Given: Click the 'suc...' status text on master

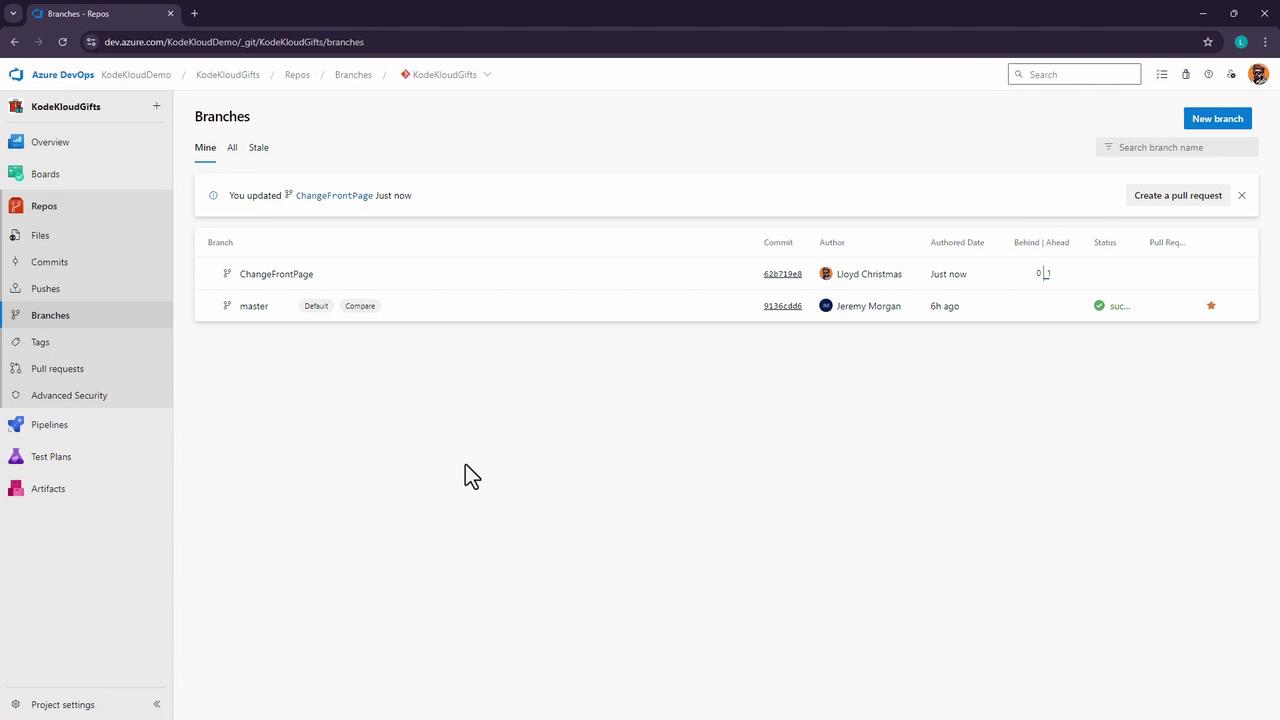Looking at the screenshot, I should pyautogui.click(x=1120, y=306).
